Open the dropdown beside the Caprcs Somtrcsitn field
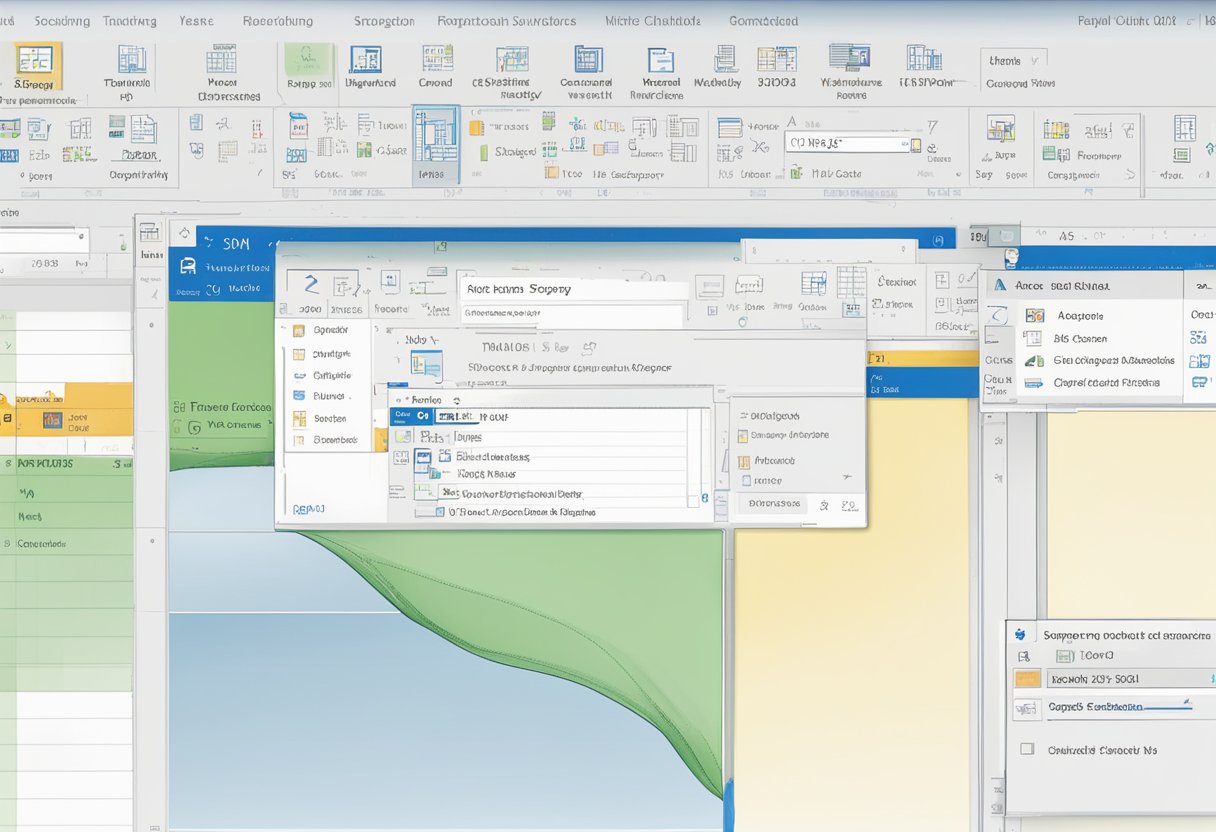 coord(1188,701)
